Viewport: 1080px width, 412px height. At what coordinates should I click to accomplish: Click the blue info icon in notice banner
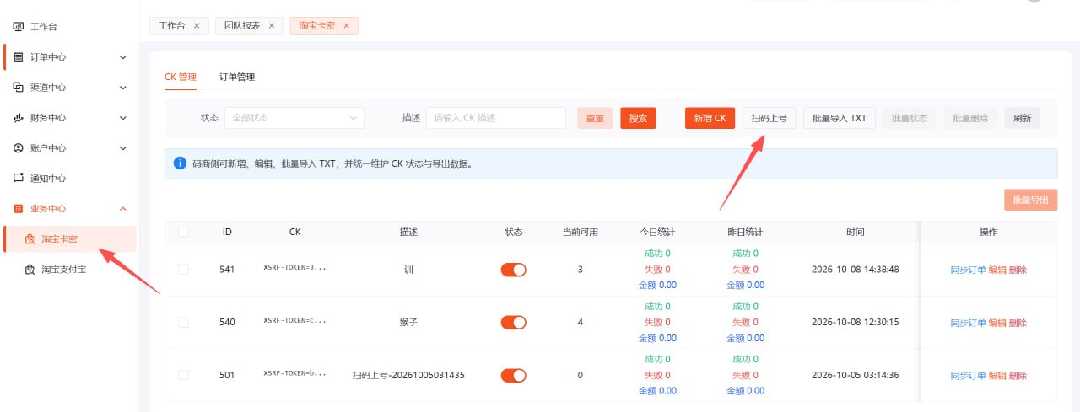coord(180,164)
